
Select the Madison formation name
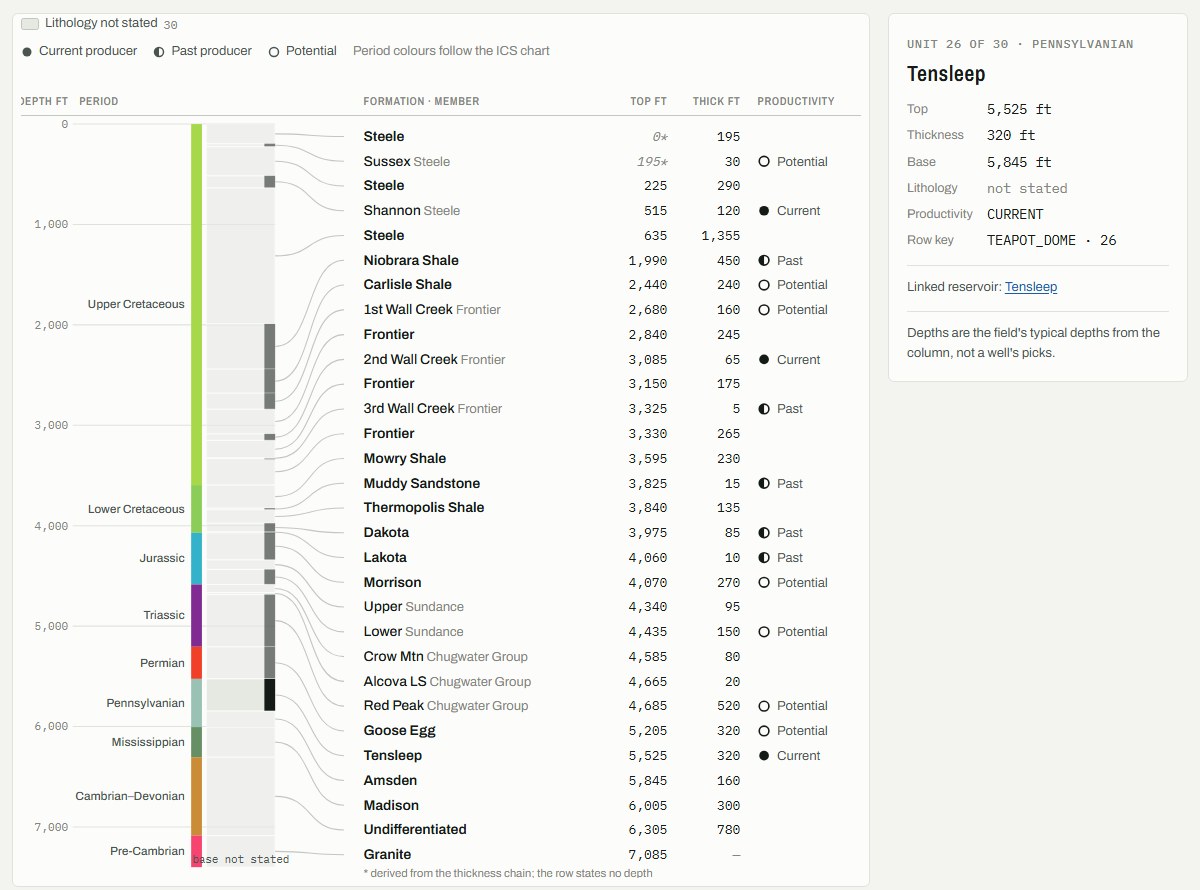click(391, 805)
